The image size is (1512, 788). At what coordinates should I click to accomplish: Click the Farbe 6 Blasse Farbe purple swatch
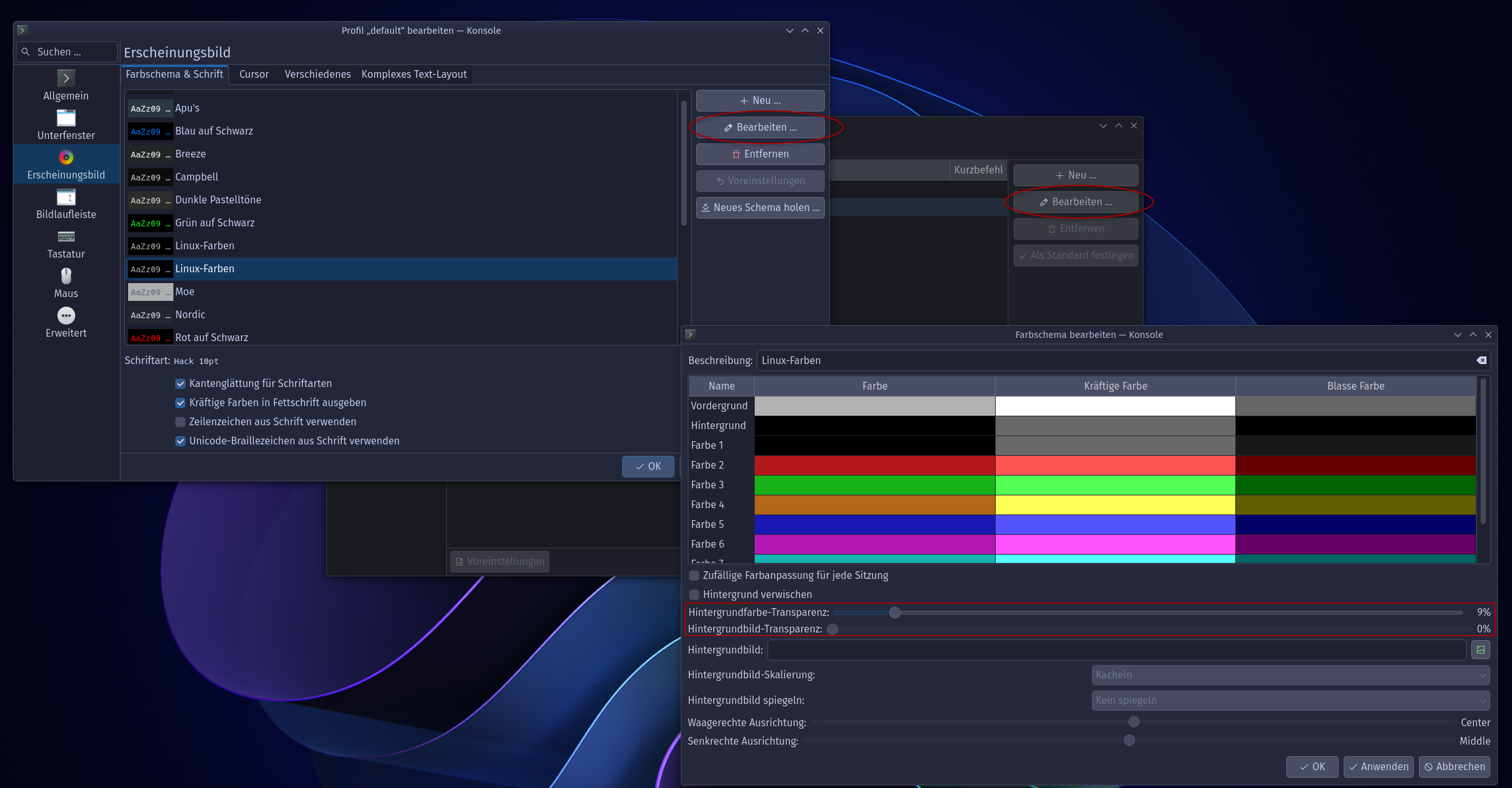pyautogui.click(x=1355, y=544)
